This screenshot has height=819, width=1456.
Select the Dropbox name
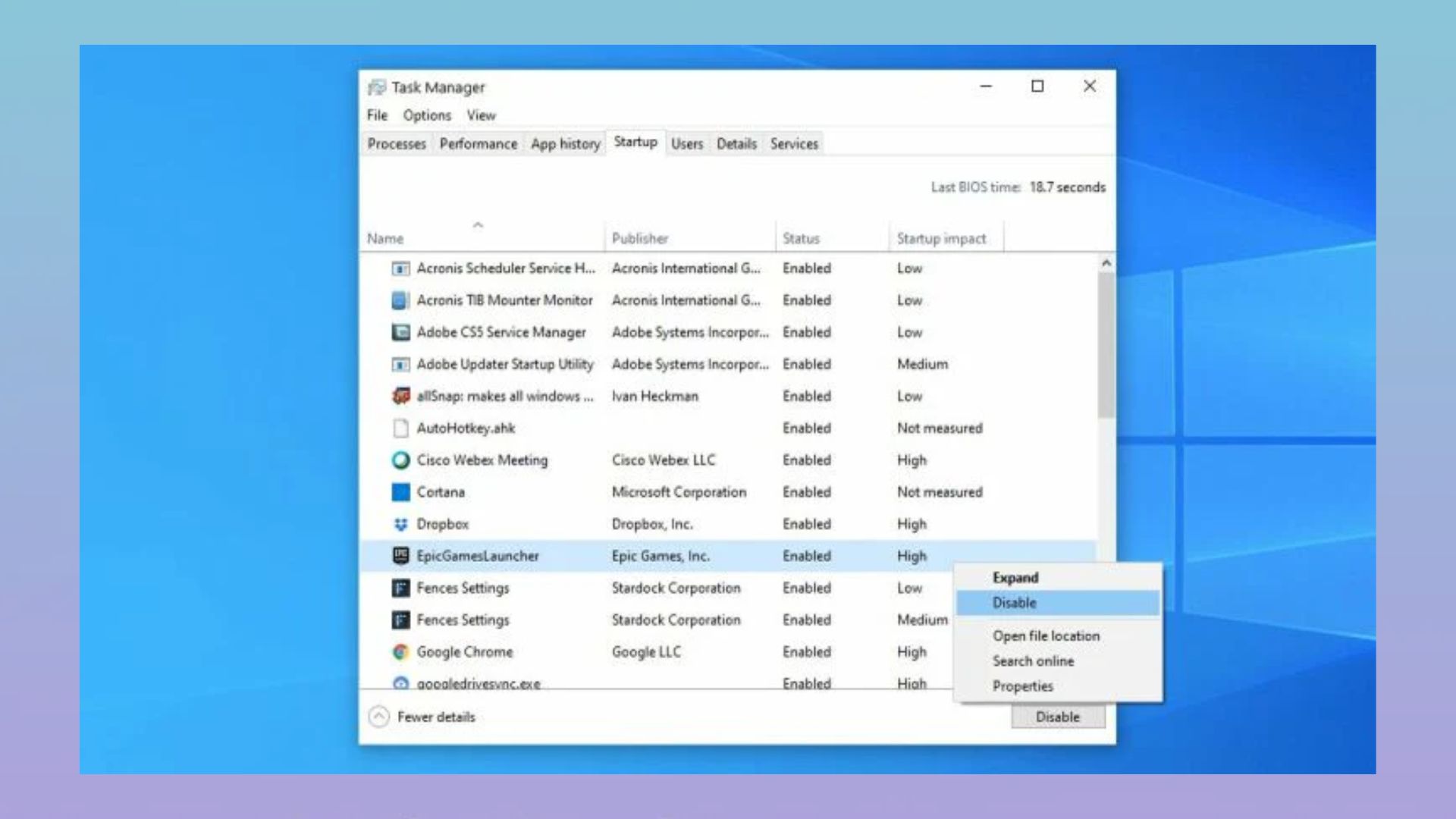[442, 525]
